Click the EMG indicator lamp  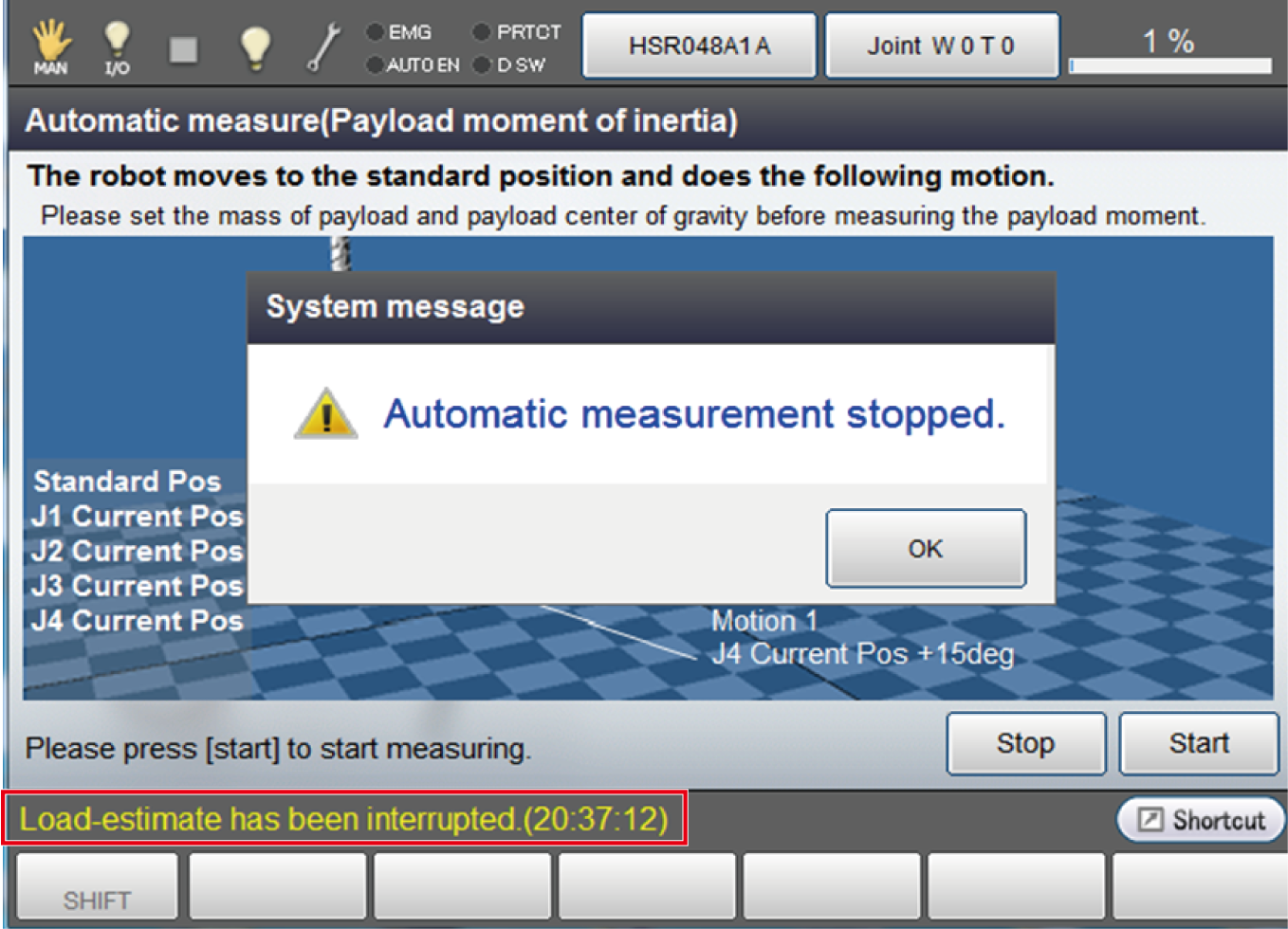point(376,32)
